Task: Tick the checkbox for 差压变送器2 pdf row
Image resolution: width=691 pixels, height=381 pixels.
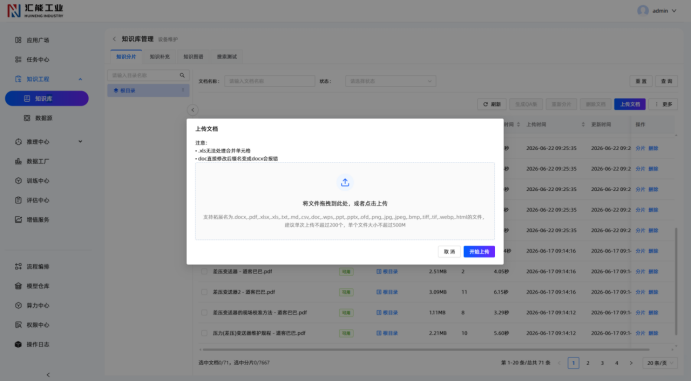Action: click(x=204, y=292)
